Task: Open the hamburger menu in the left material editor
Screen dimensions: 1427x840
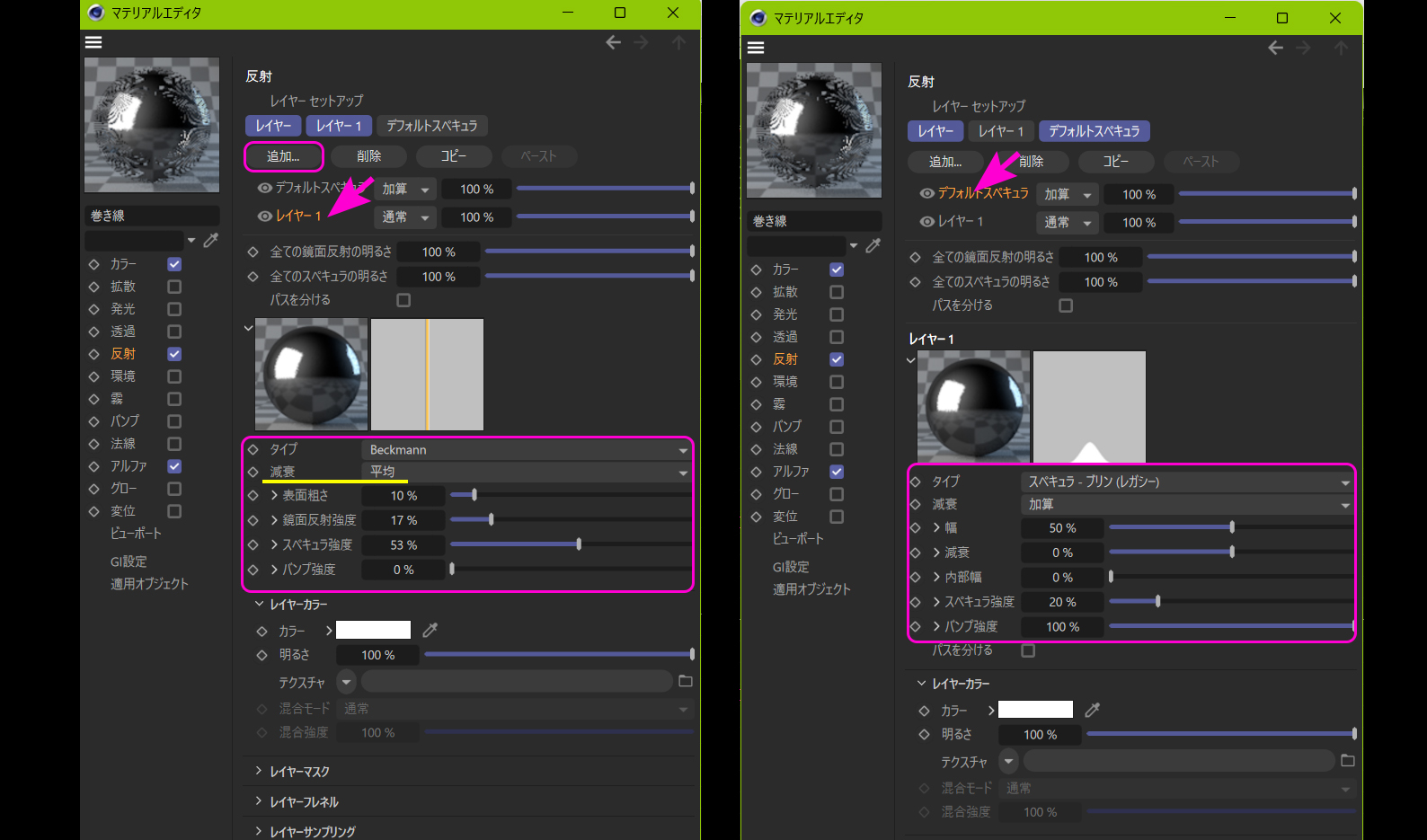Action: pyautogui.click(x=93, y=42)
